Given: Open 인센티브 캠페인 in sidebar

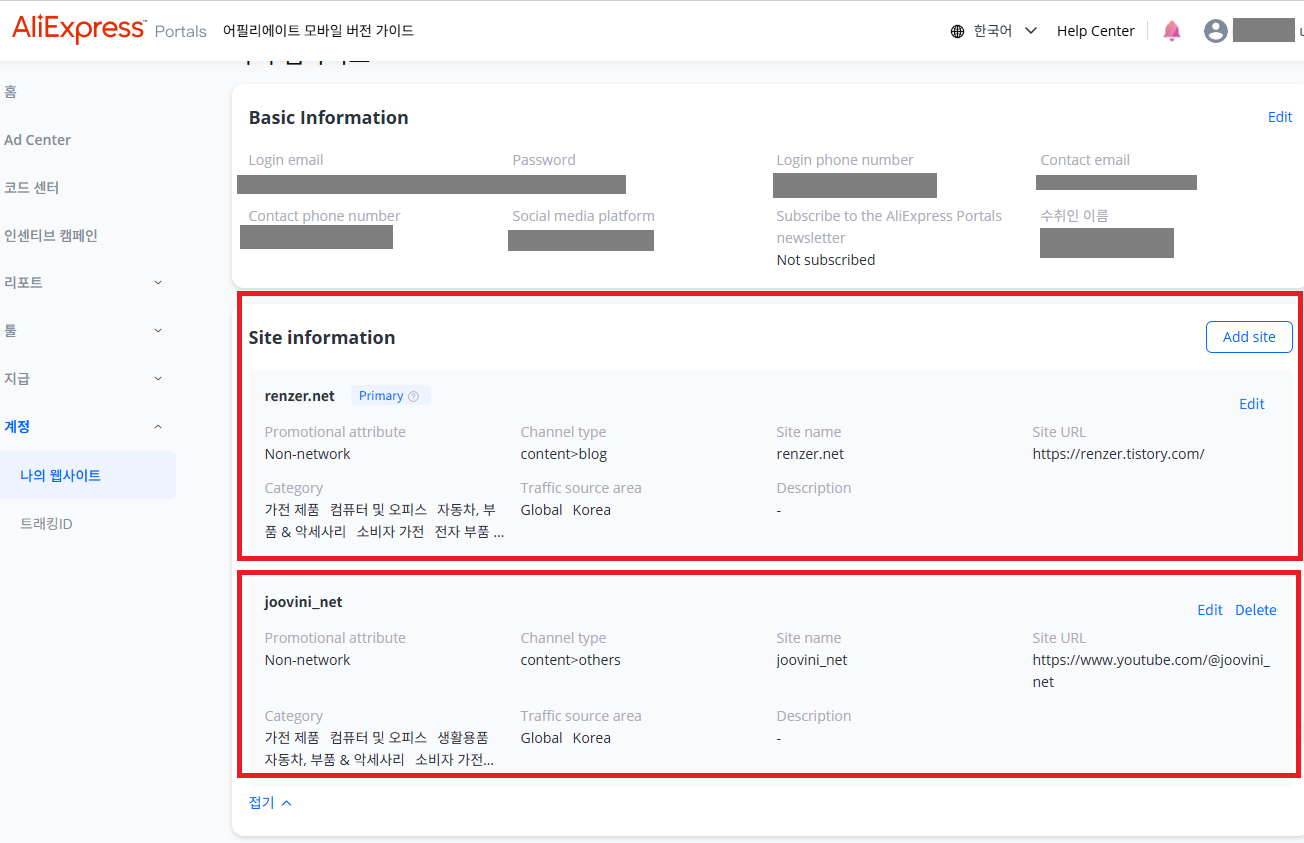Looking at the screenshot, I should (50, 236).
